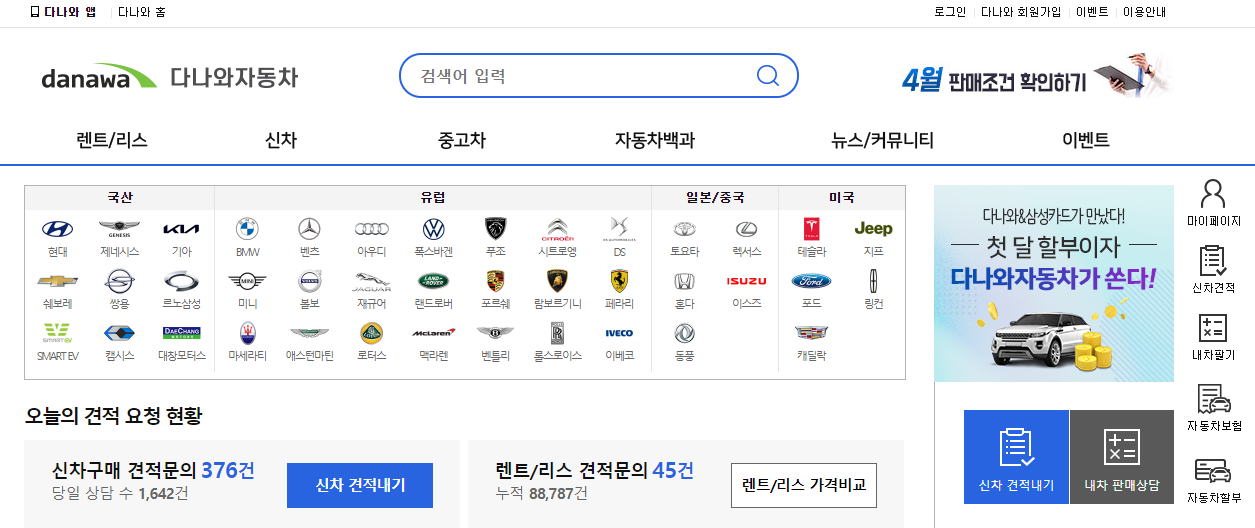Choose the Aston Martin (애스턴마틴) icon
1255x528 pixels.
[x=309, y=333]
